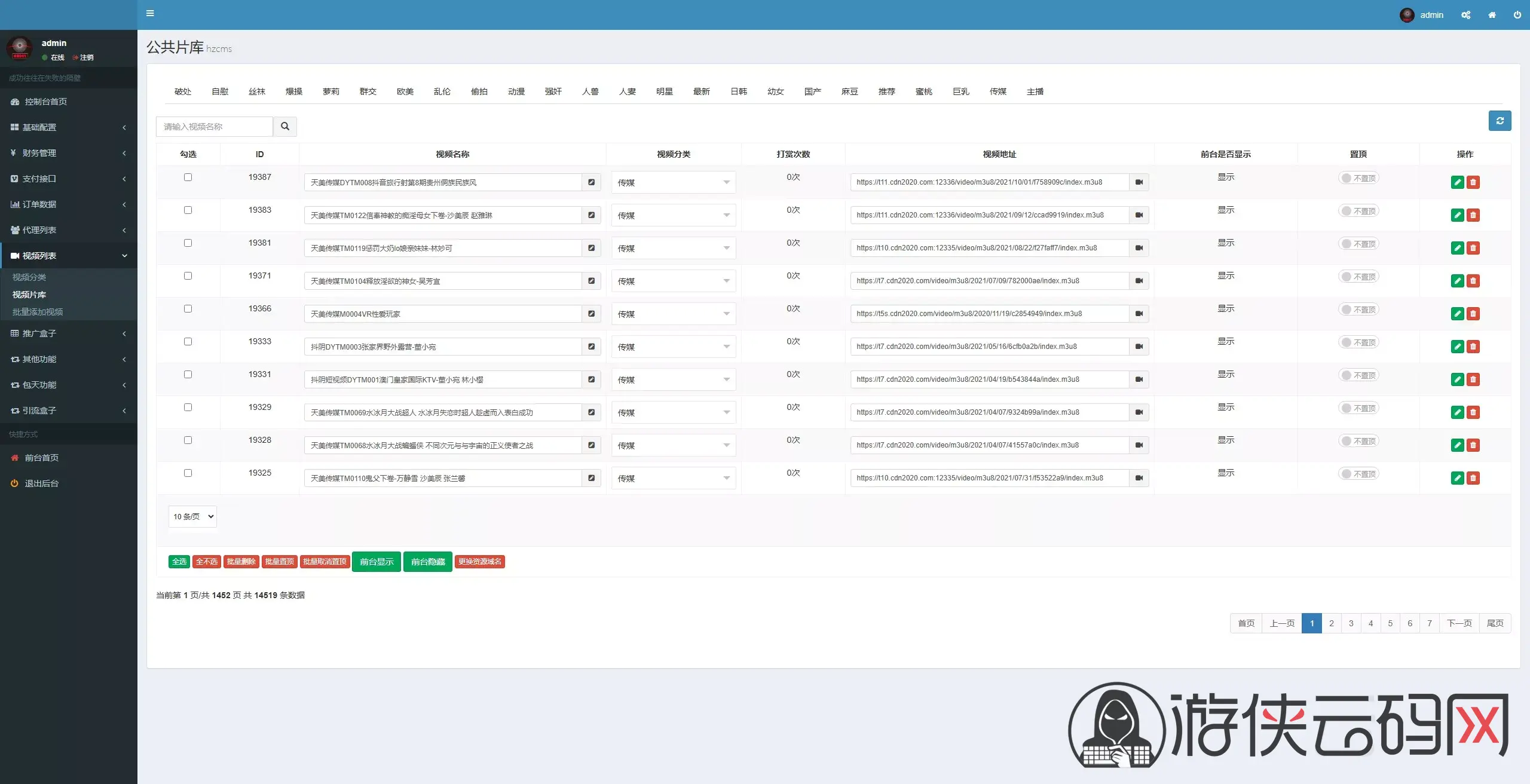Image resolution: width=1530 pixels, height=784 pixels.
Task: Click green edit icon for ID 19387
Action: [1457, 182]
